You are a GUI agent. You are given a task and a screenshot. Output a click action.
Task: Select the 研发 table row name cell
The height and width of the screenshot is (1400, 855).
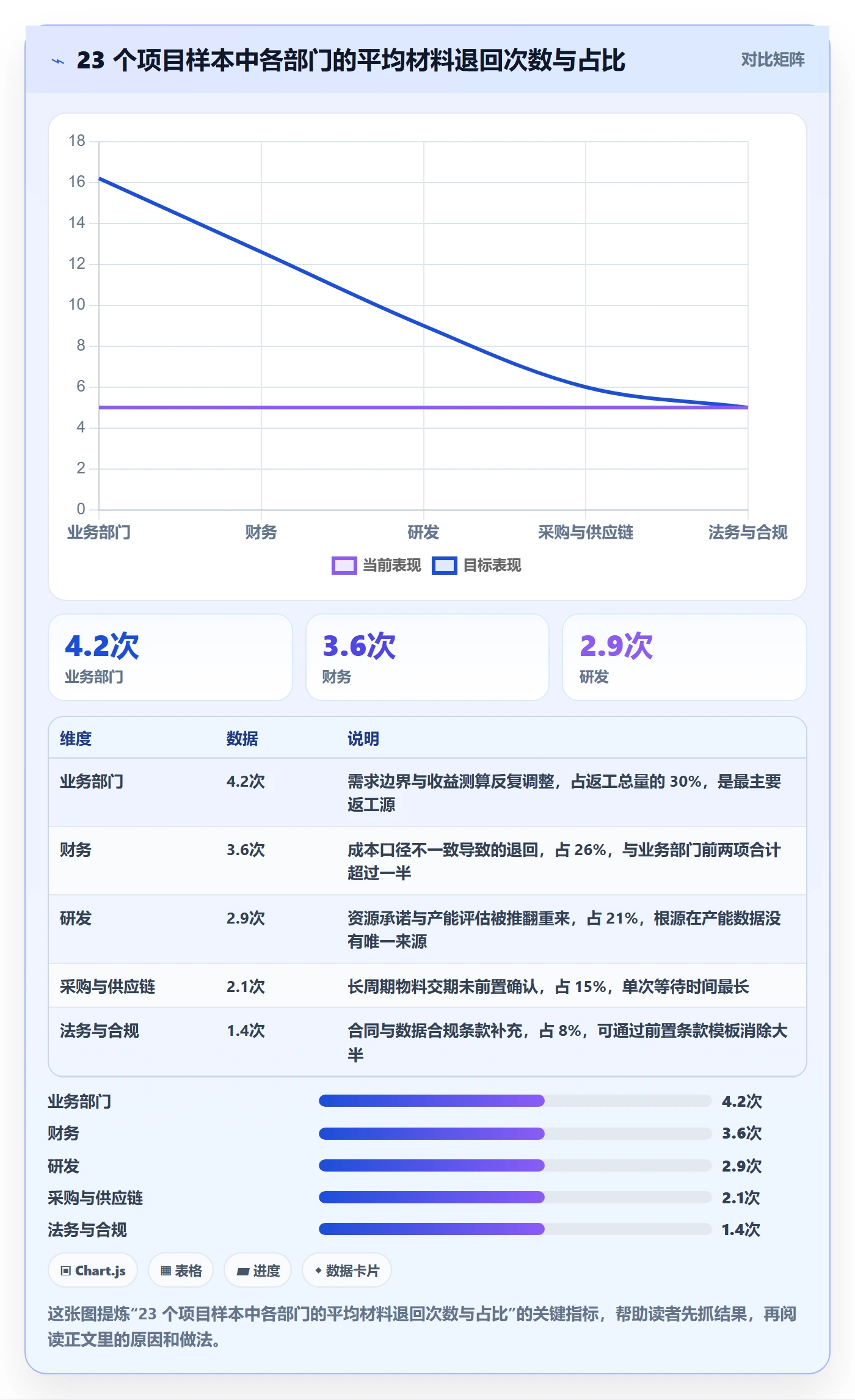(x=76, y=918)
